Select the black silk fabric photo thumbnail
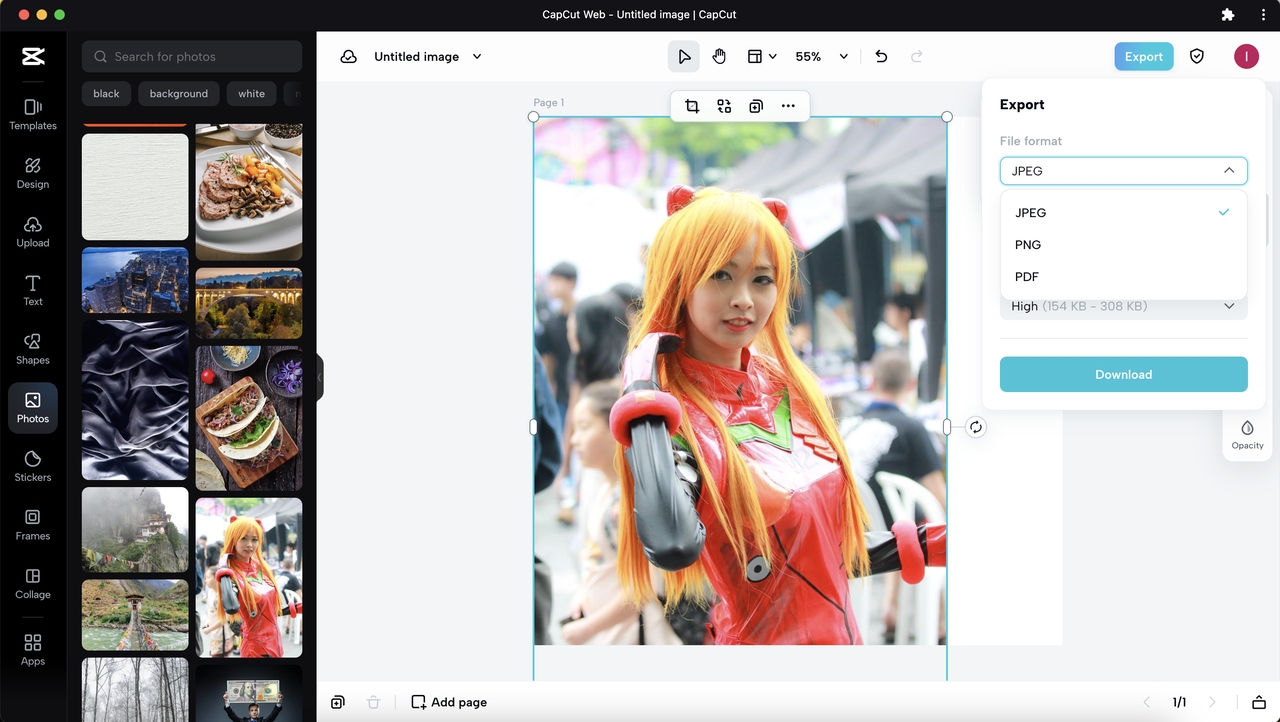Screen dimensions: 1280x722 (135, 400)
